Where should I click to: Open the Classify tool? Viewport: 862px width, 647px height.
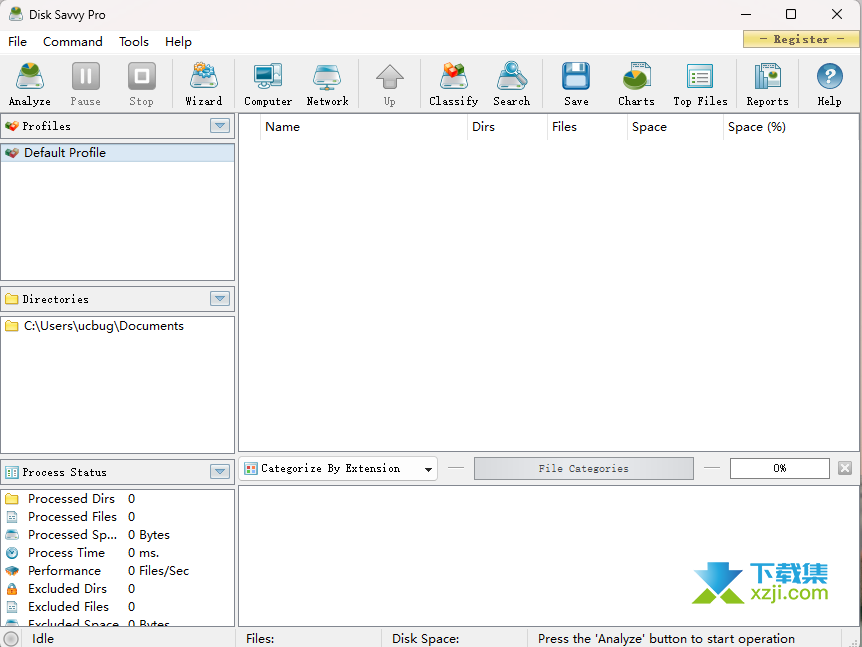tap(454, 84)
